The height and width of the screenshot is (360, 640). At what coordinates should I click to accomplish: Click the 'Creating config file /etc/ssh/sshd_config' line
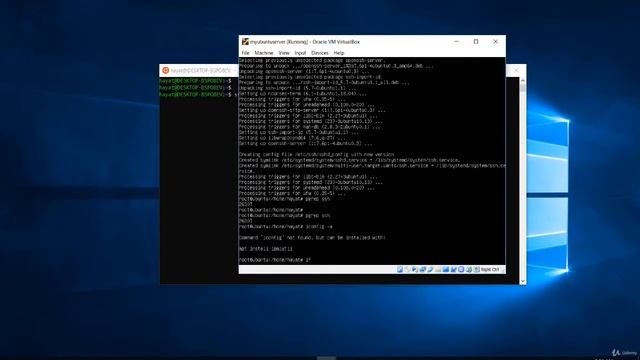point(317,155)
